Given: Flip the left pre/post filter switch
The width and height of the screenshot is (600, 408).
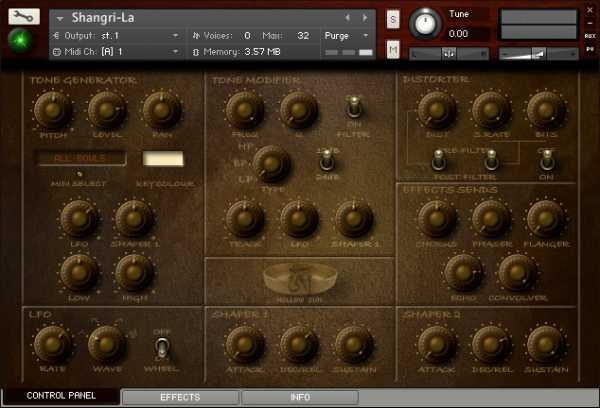Looking at the screenshot, I should point(439,160).
